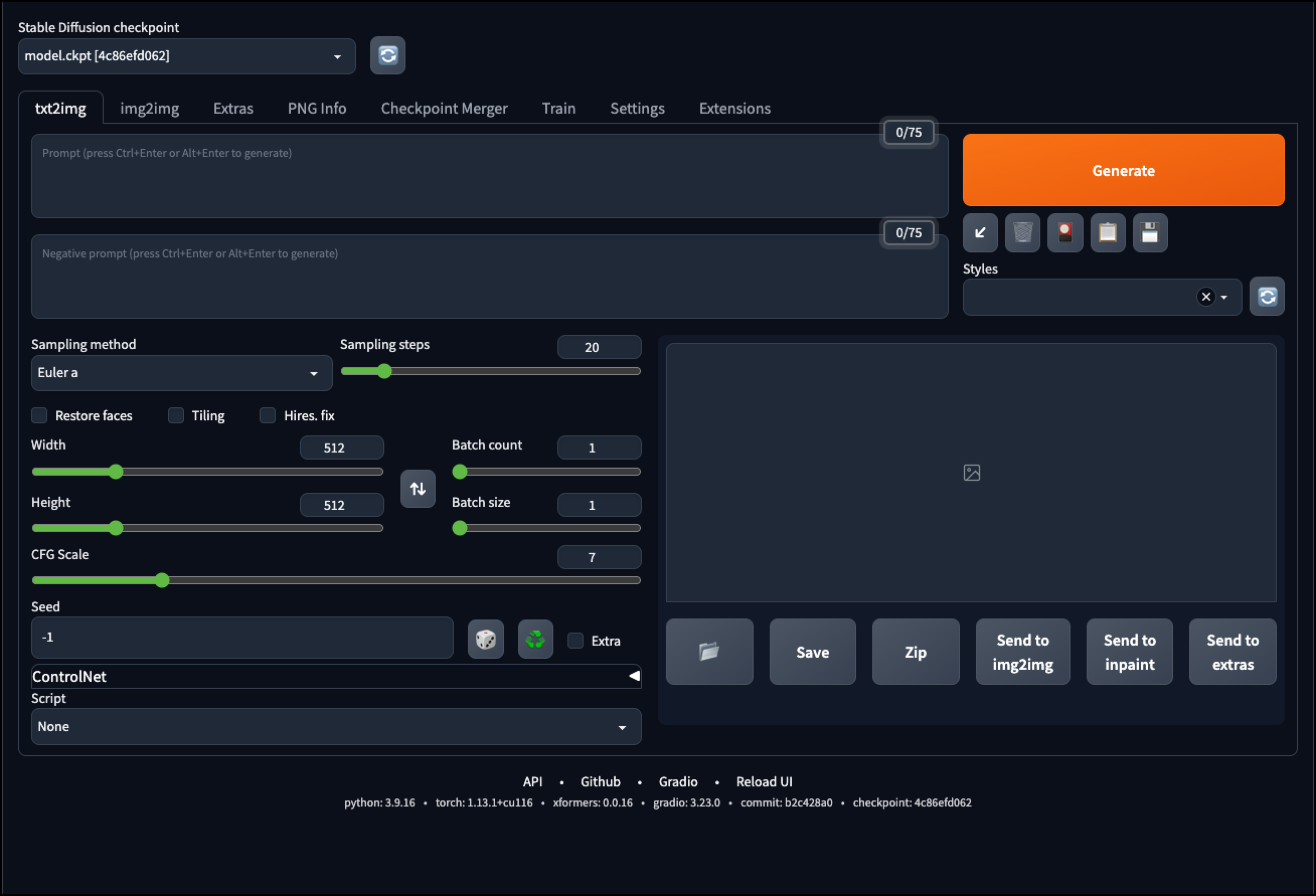
Task: Open the Extensions tab
Action: click(734, 108)
